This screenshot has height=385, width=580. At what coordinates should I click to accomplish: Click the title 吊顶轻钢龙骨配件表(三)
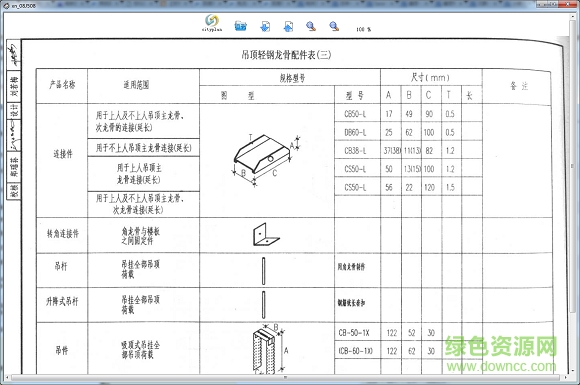tap(286, 55)
